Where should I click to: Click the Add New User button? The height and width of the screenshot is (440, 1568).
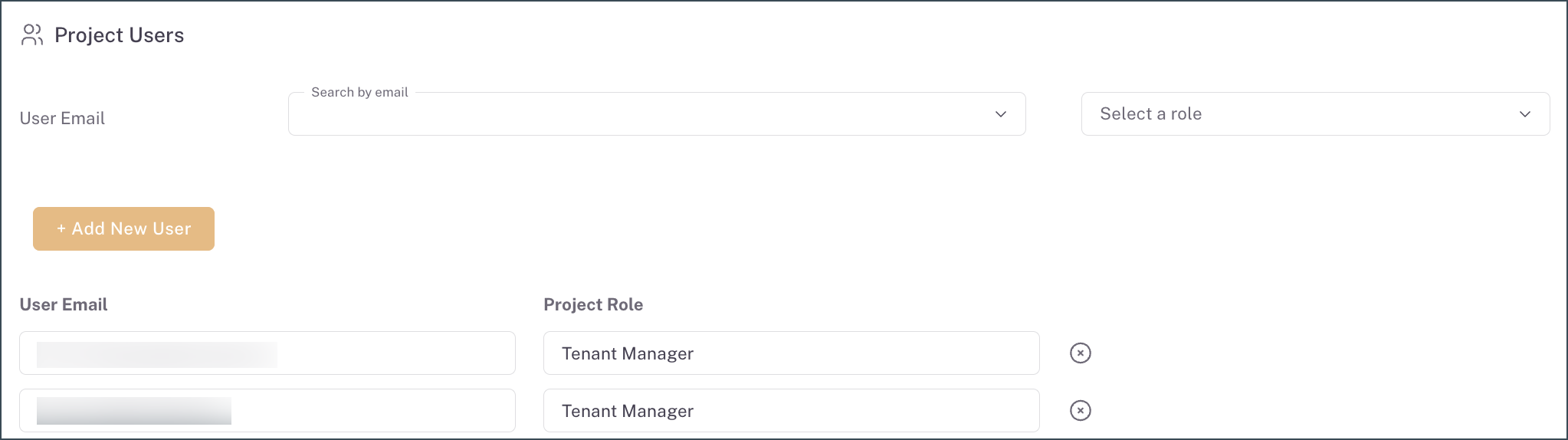[x=123, y=228]
